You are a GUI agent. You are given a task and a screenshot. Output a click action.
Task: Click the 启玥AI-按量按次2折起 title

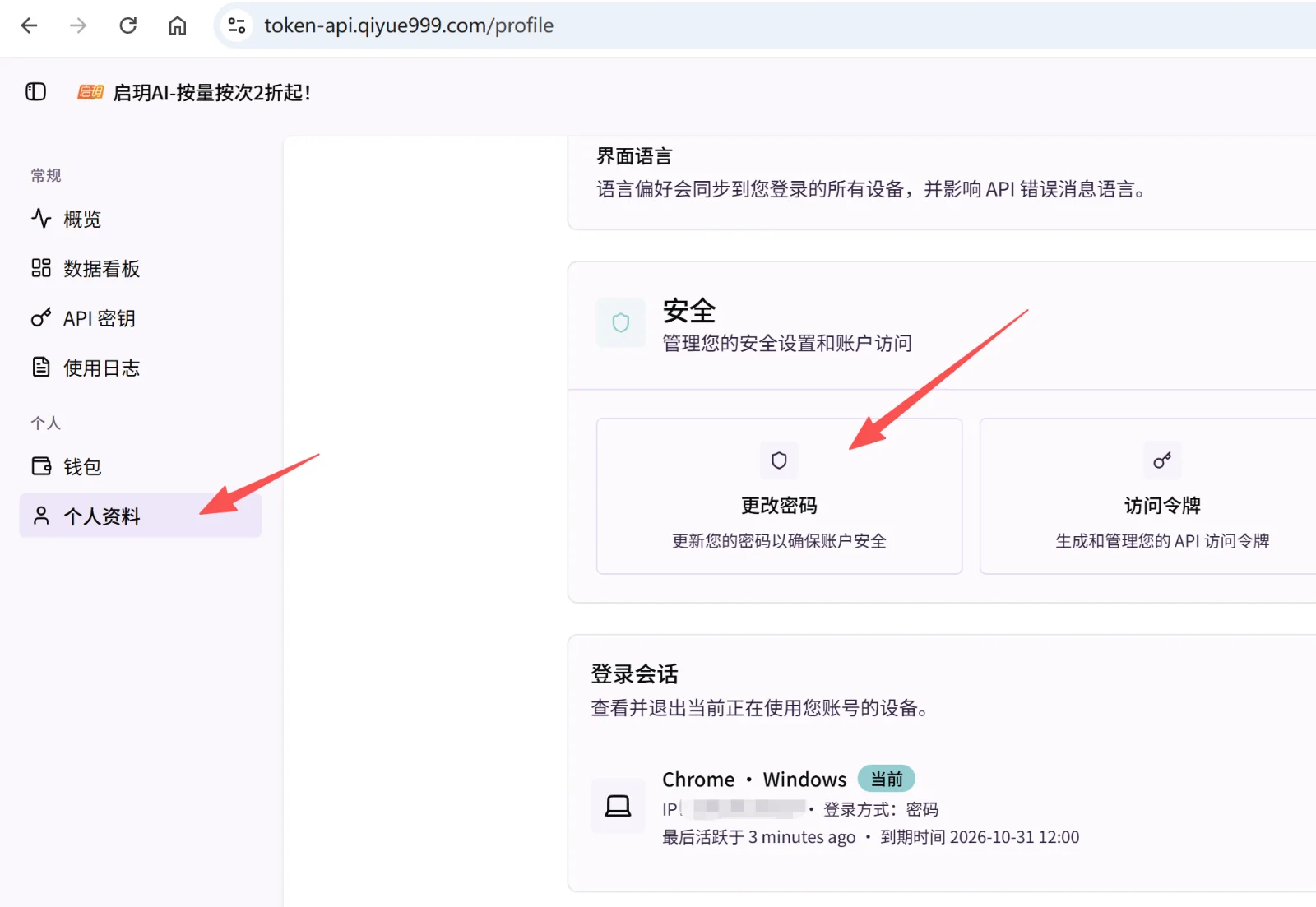click(211, 93)
